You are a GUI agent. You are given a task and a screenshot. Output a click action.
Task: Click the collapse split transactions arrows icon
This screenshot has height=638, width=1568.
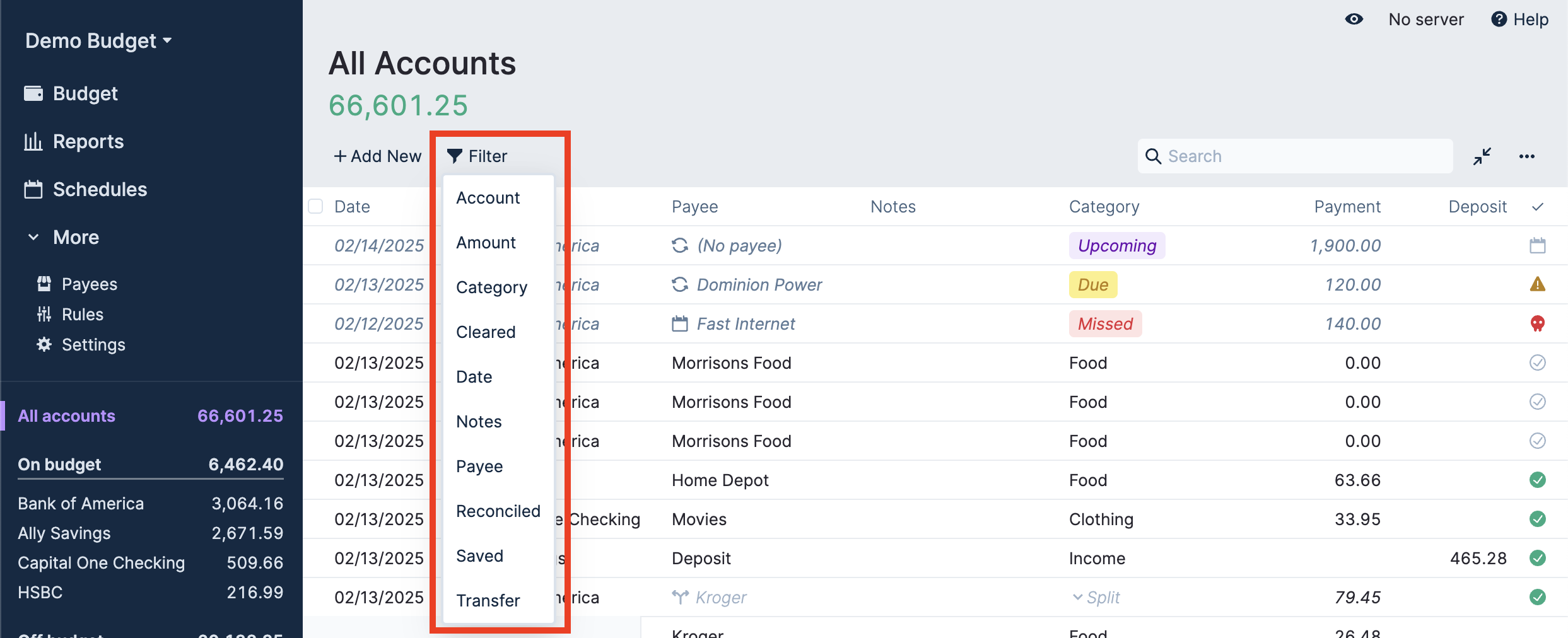click(x=1482, y=156)
